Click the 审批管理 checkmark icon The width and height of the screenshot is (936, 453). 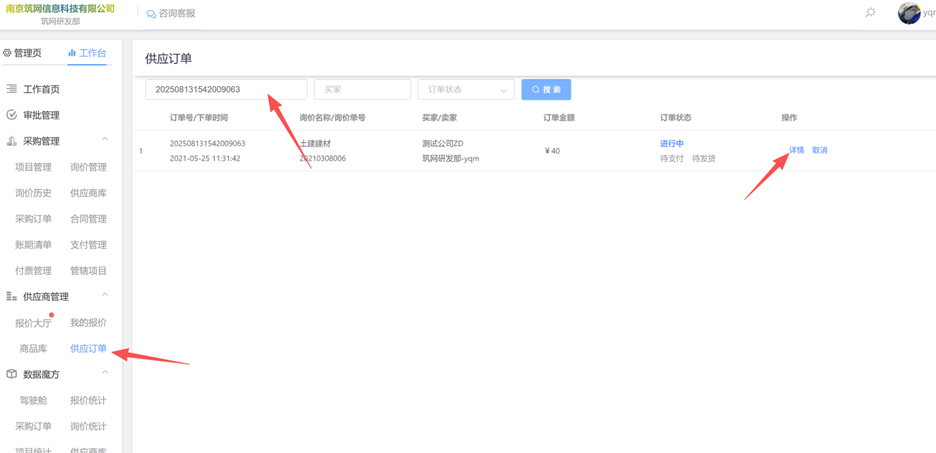12,115
